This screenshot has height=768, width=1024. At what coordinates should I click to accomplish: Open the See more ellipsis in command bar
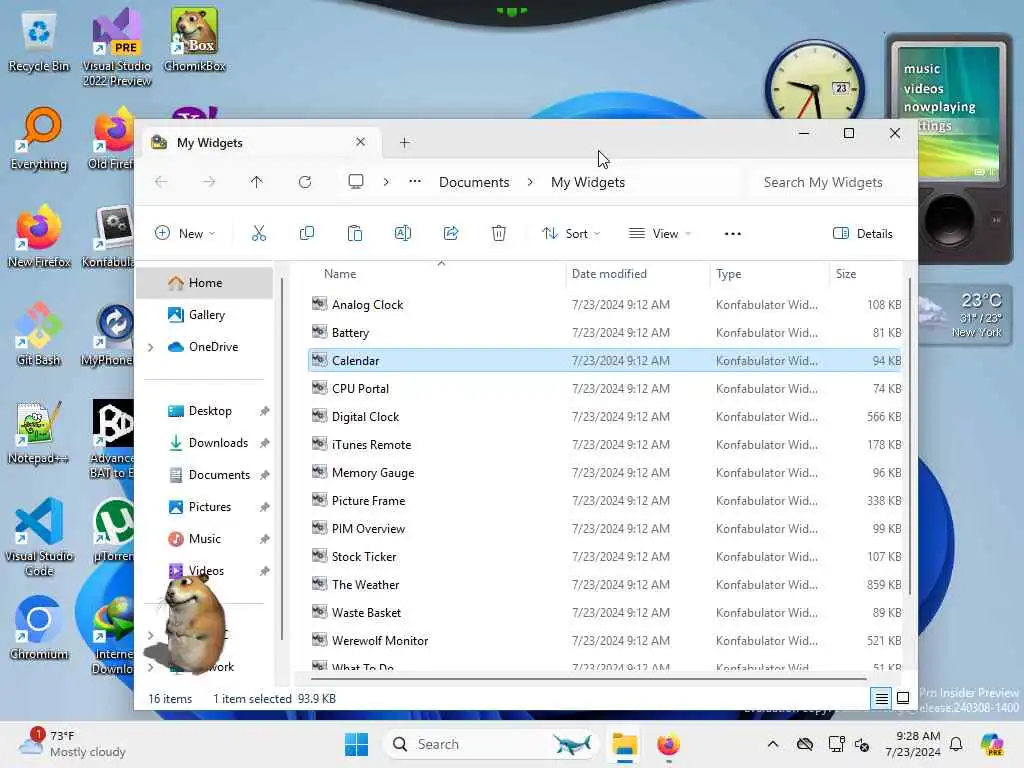click(x=733, y=234)
